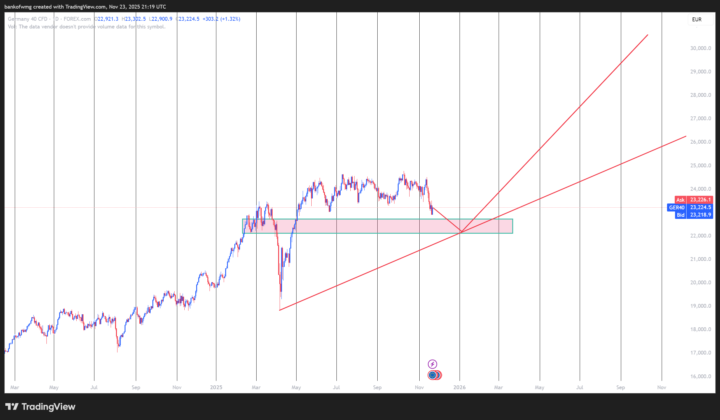Click the volume data vendor warning text

click(x=86, y=27)
